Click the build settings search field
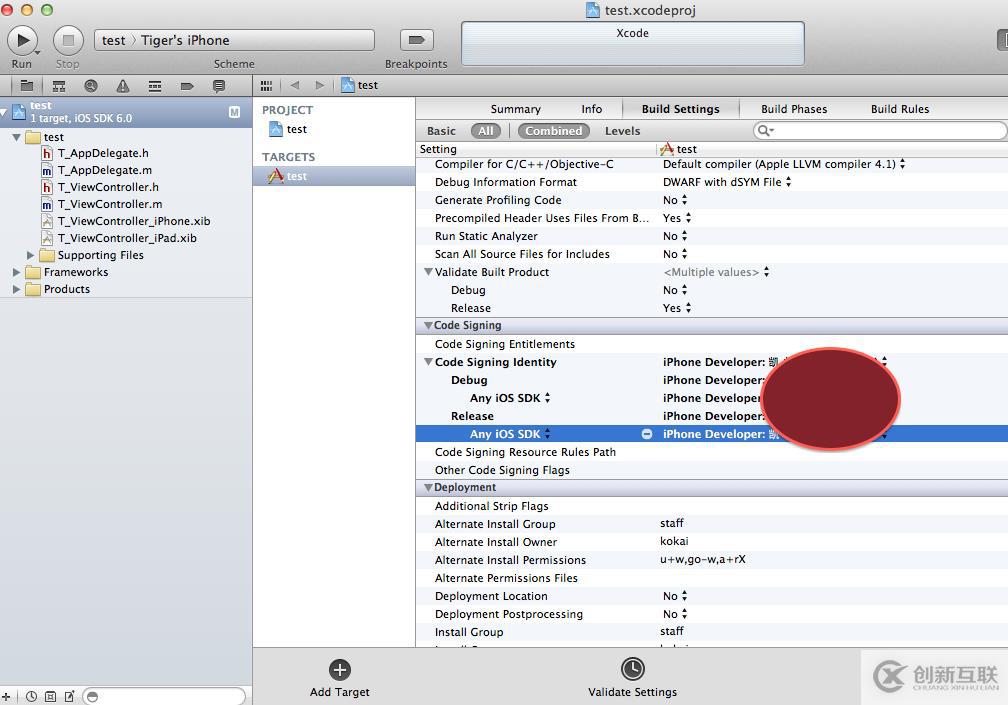Screen dimensions: 1008x705 pyautogui.click(x=879, y=130)
